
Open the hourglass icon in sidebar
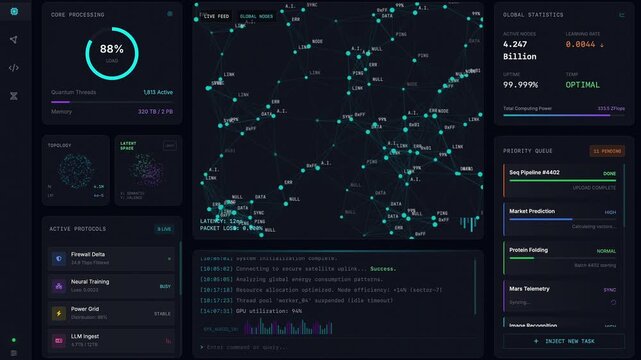coord(13,96)
